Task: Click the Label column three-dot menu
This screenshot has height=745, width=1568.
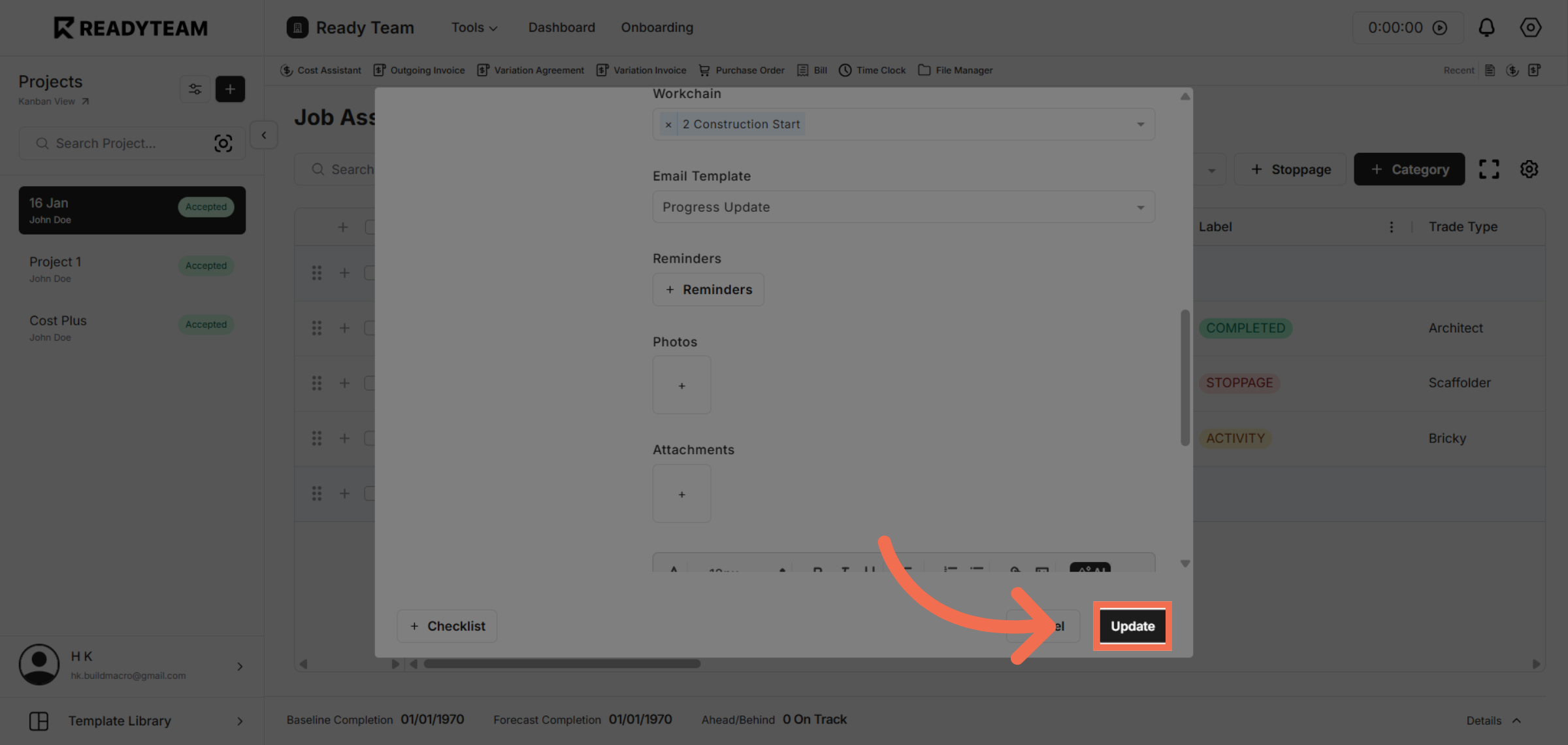Action: [x=1391, y=227]
